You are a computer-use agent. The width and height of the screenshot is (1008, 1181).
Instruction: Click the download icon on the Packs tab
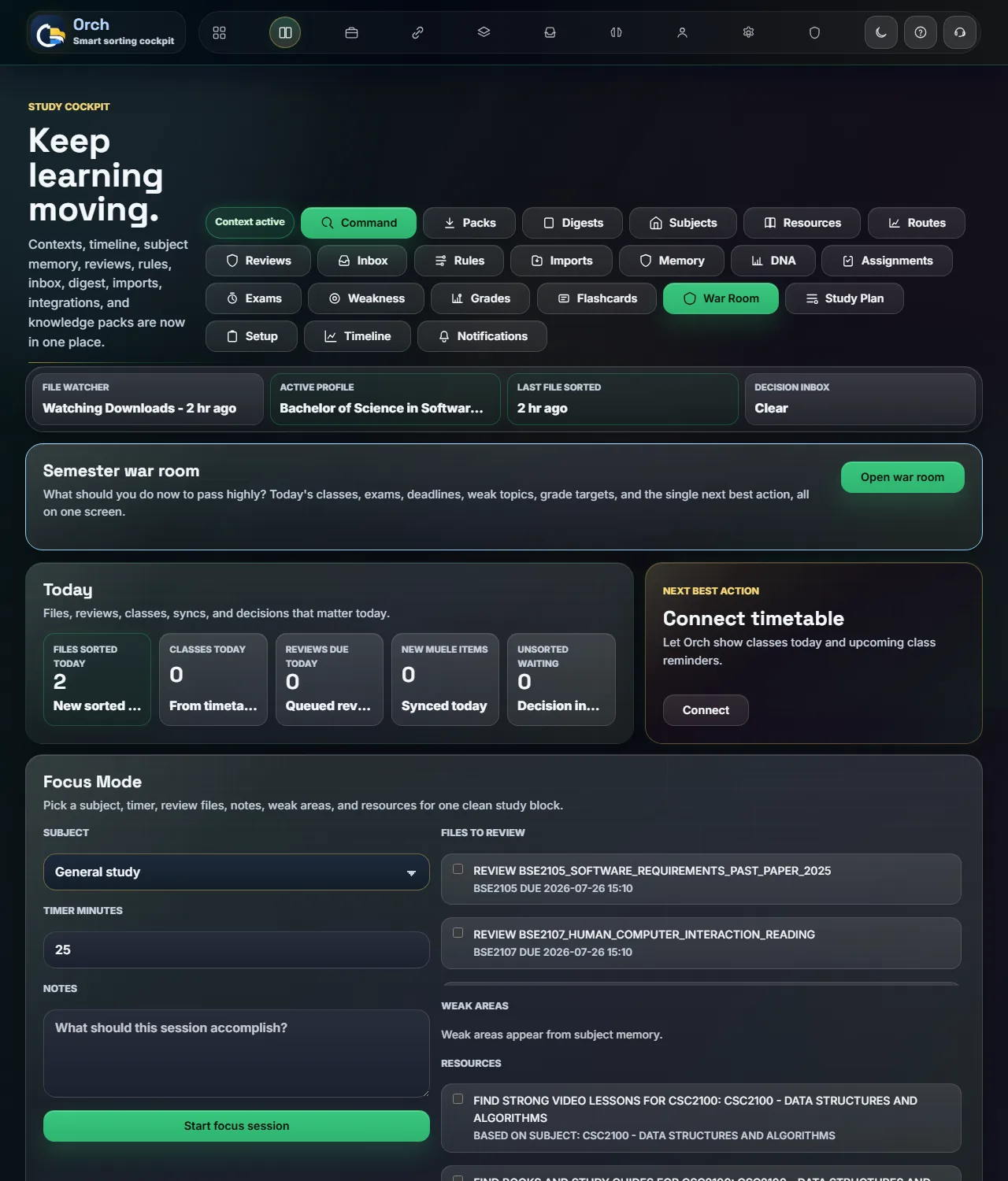coord(450,223)
